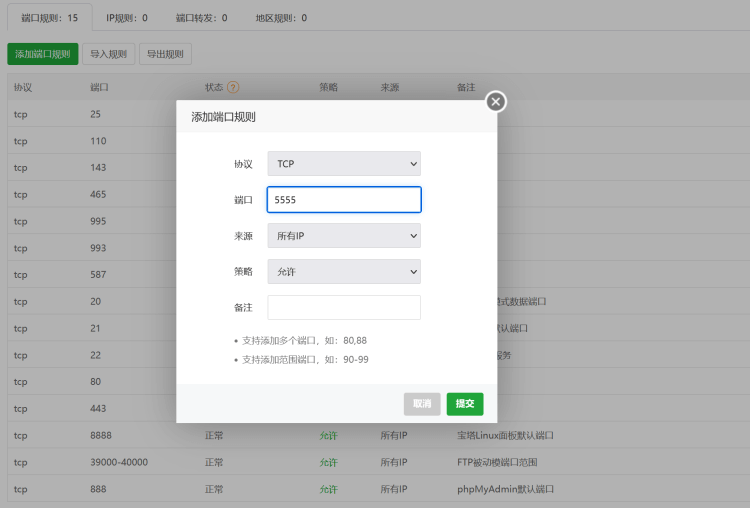Switch to the 地区规则: 0 tab
This screenshot has height=508, width=750.
point(281,18)
